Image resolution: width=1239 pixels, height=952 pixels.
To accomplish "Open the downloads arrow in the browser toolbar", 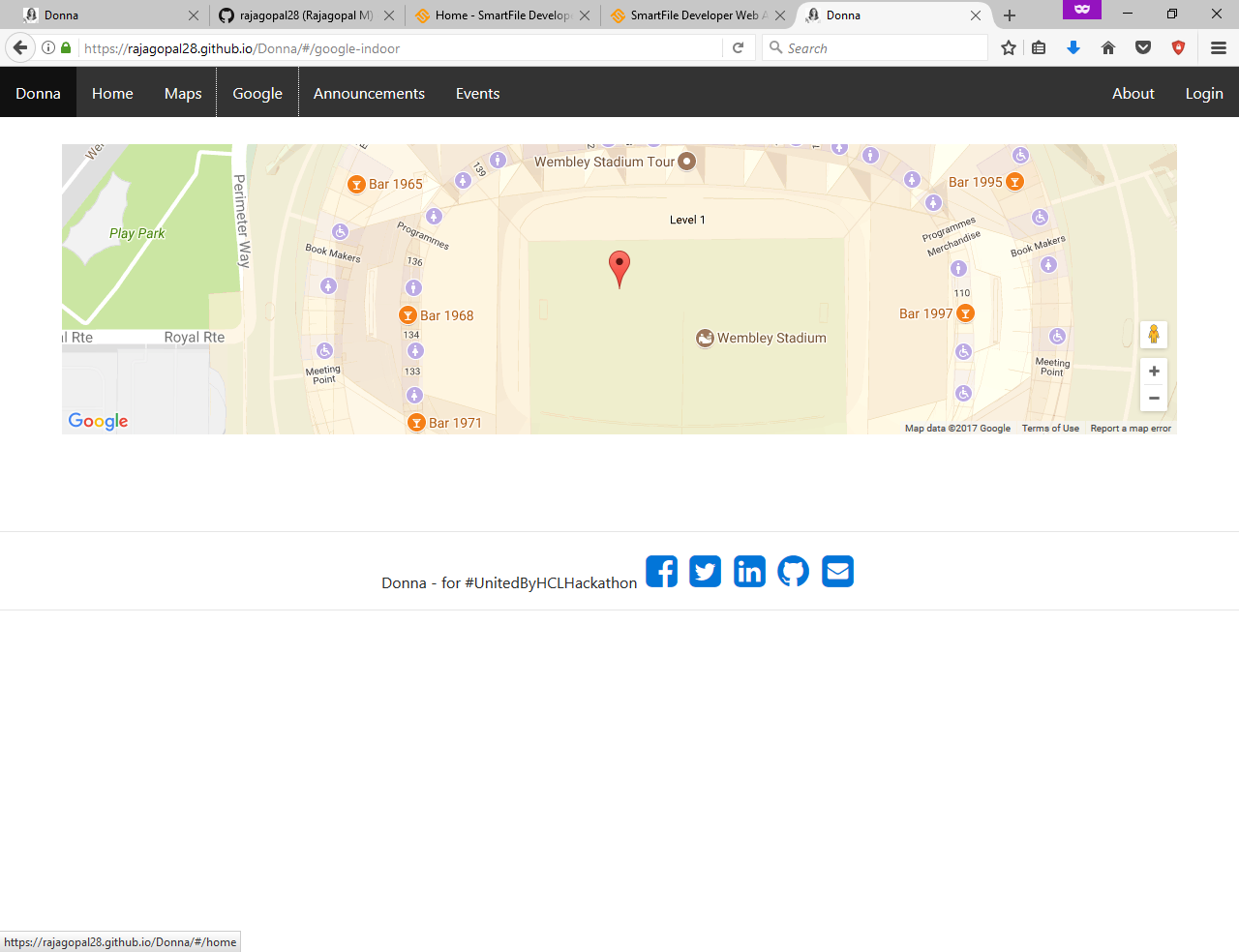I will [x=1073, y=47].
